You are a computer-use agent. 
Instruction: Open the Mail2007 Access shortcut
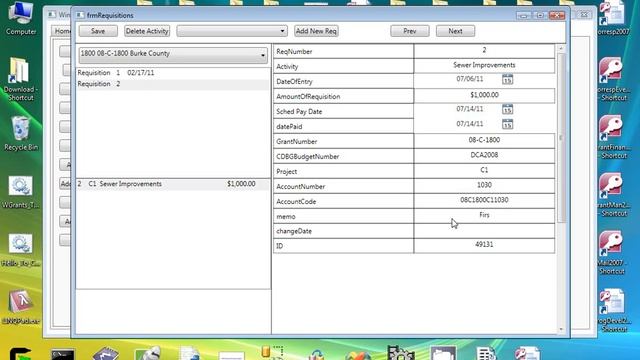(612, 253)
